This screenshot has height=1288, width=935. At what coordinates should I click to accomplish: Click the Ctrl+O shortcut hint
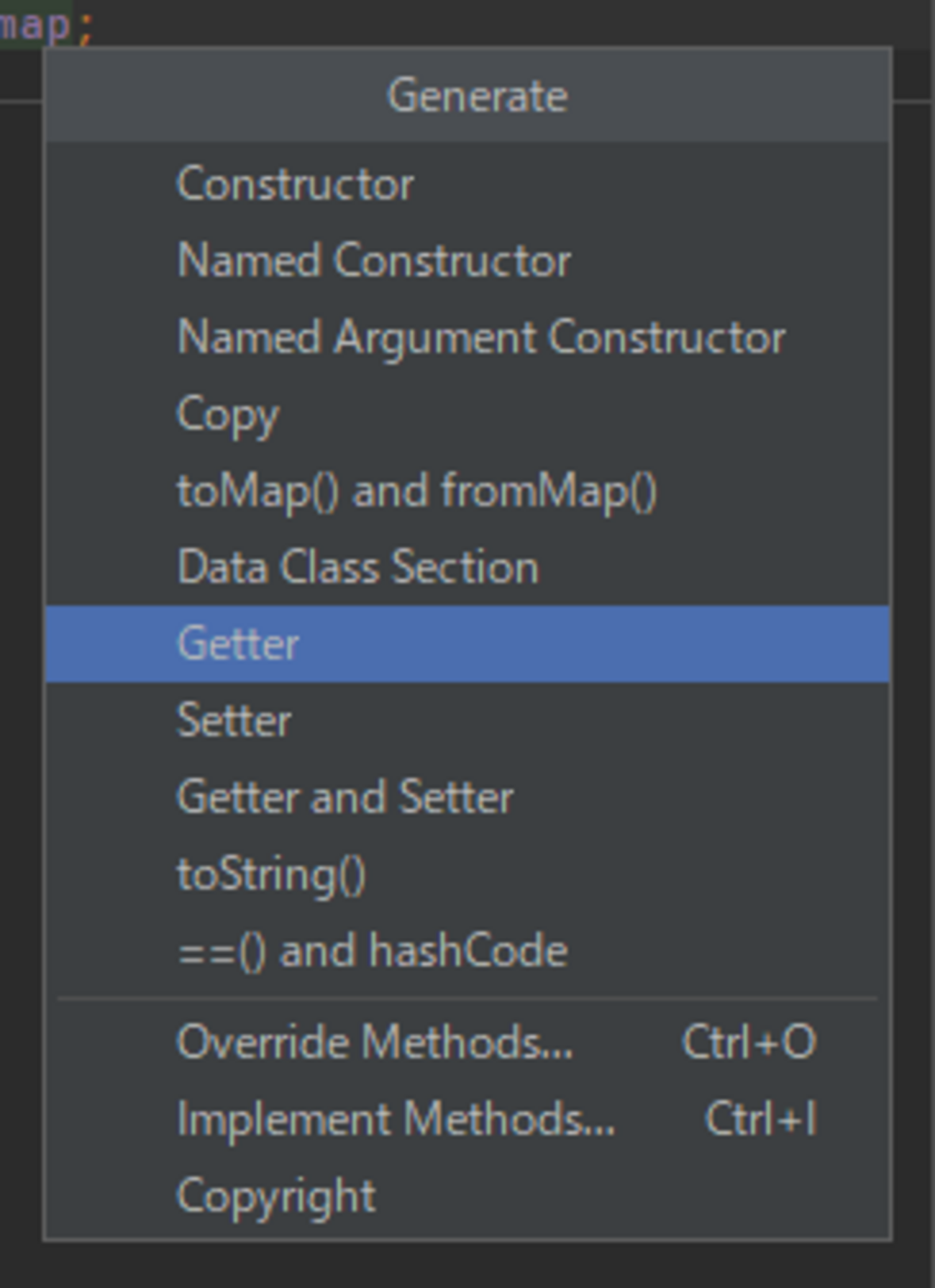tap(749, 1042)
